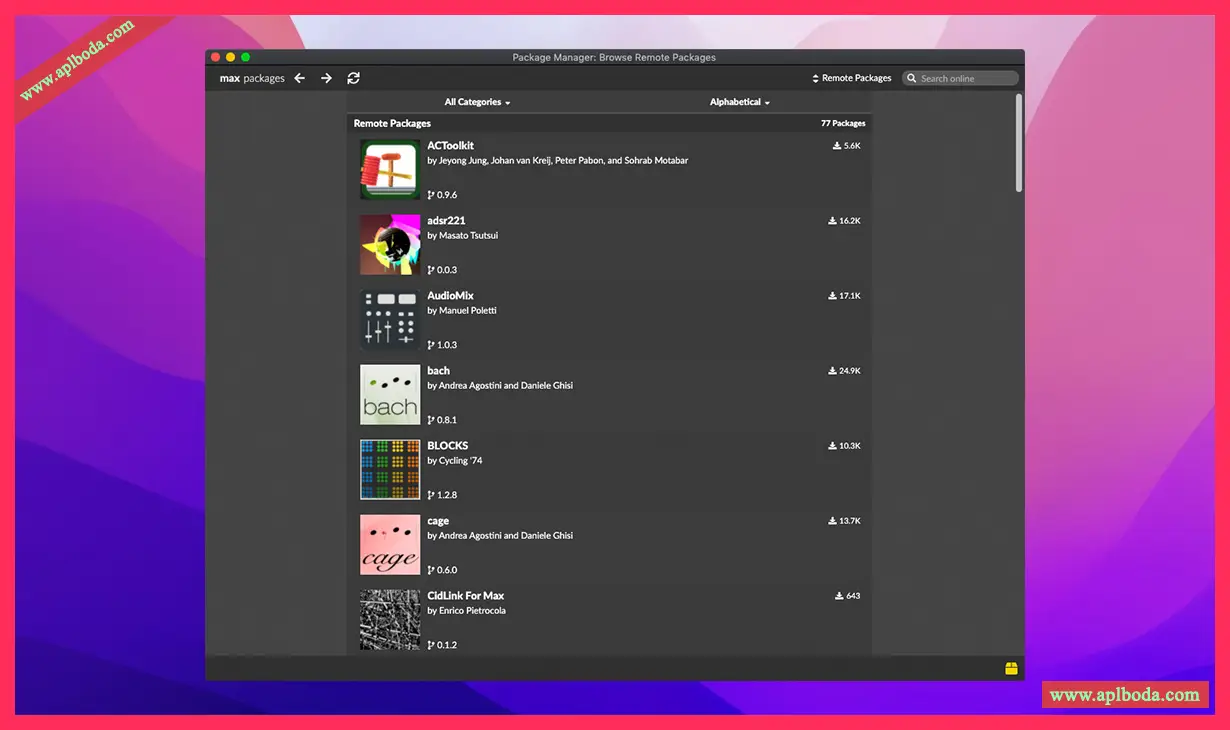Open the cage package thumbnail
The height and width of the screenshot is (730, 1230).
coord(390,545)
